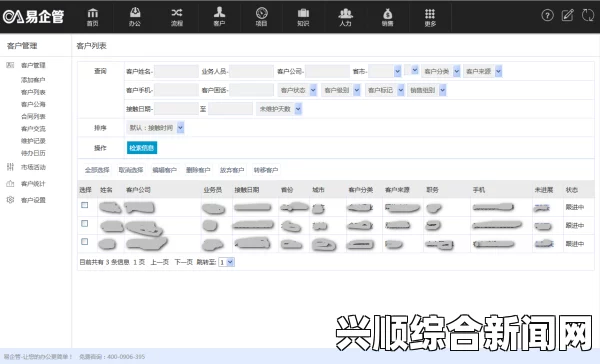Click the 客户统计 sidebar icon

pos(10,184)
